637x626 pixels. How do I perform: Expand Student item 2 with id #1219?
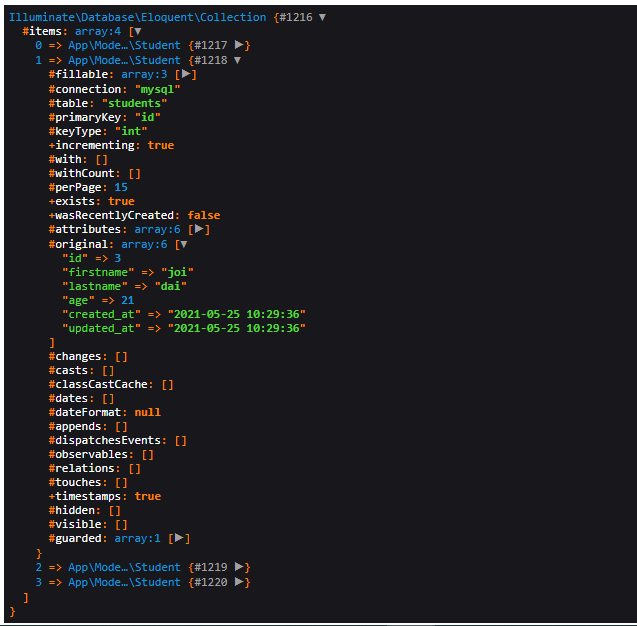[240, 567]
